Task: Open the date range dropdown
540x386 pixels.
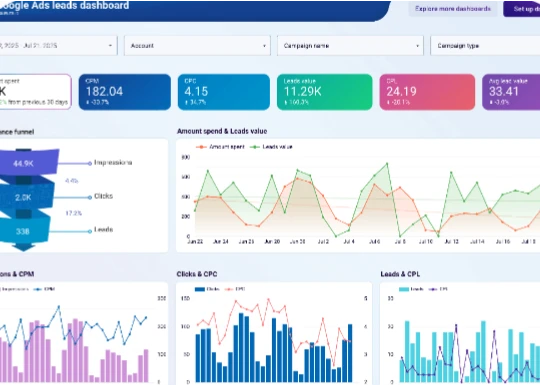Action: 58,45
